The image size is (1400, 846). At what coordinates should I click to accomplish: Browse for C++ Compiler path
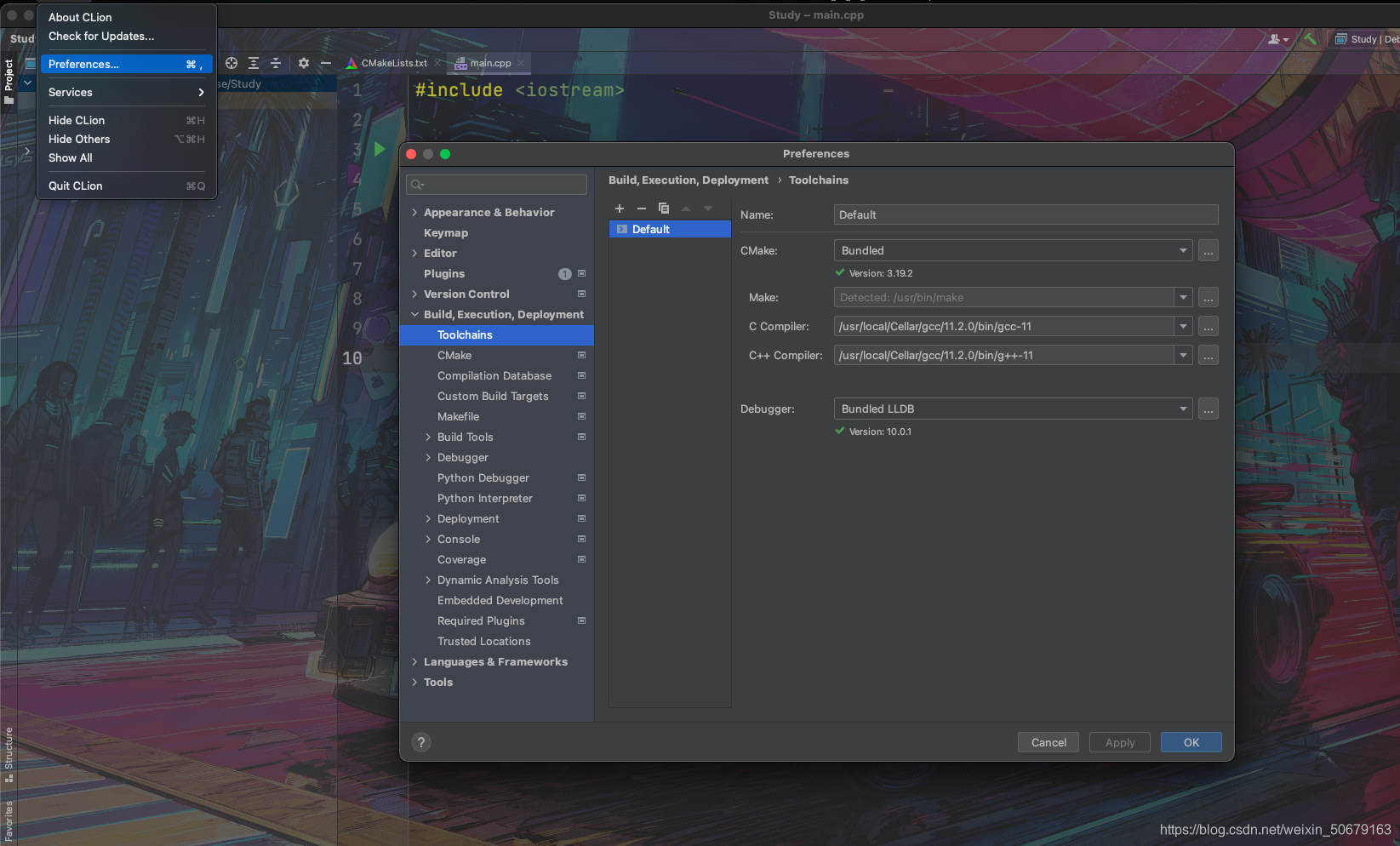click(x=1209, y=355)
